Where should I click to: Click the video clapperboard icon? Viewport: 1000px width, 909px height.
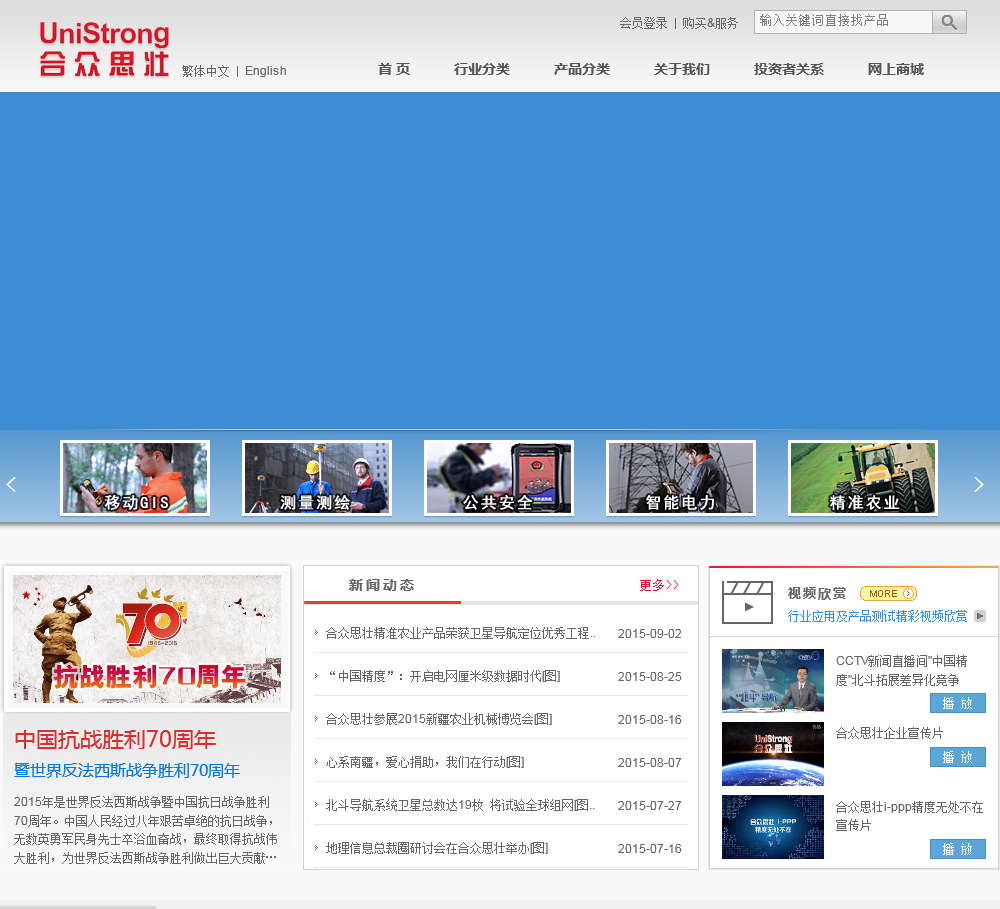pyautogui.click(x=747, y=602)
